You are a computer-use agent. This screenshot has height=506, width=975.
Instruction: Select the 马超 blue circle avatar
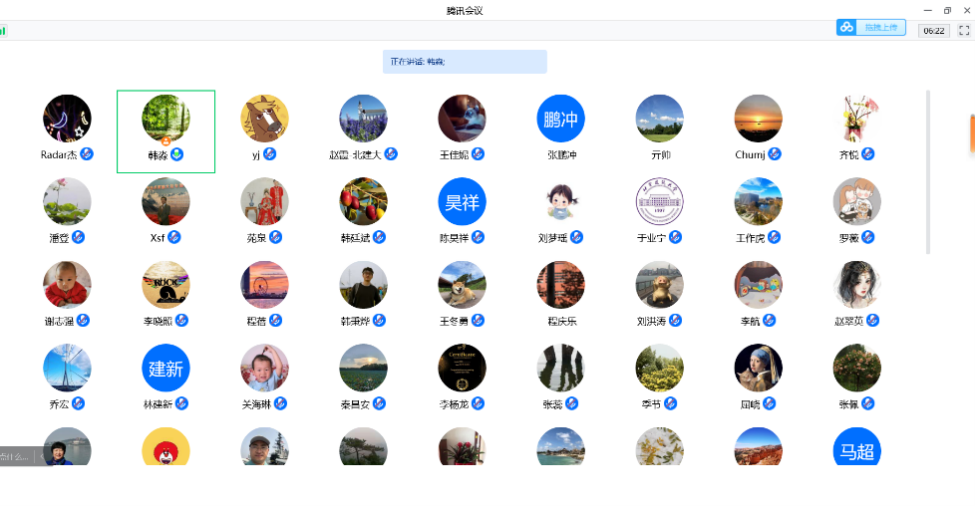[x=857, y=446]
